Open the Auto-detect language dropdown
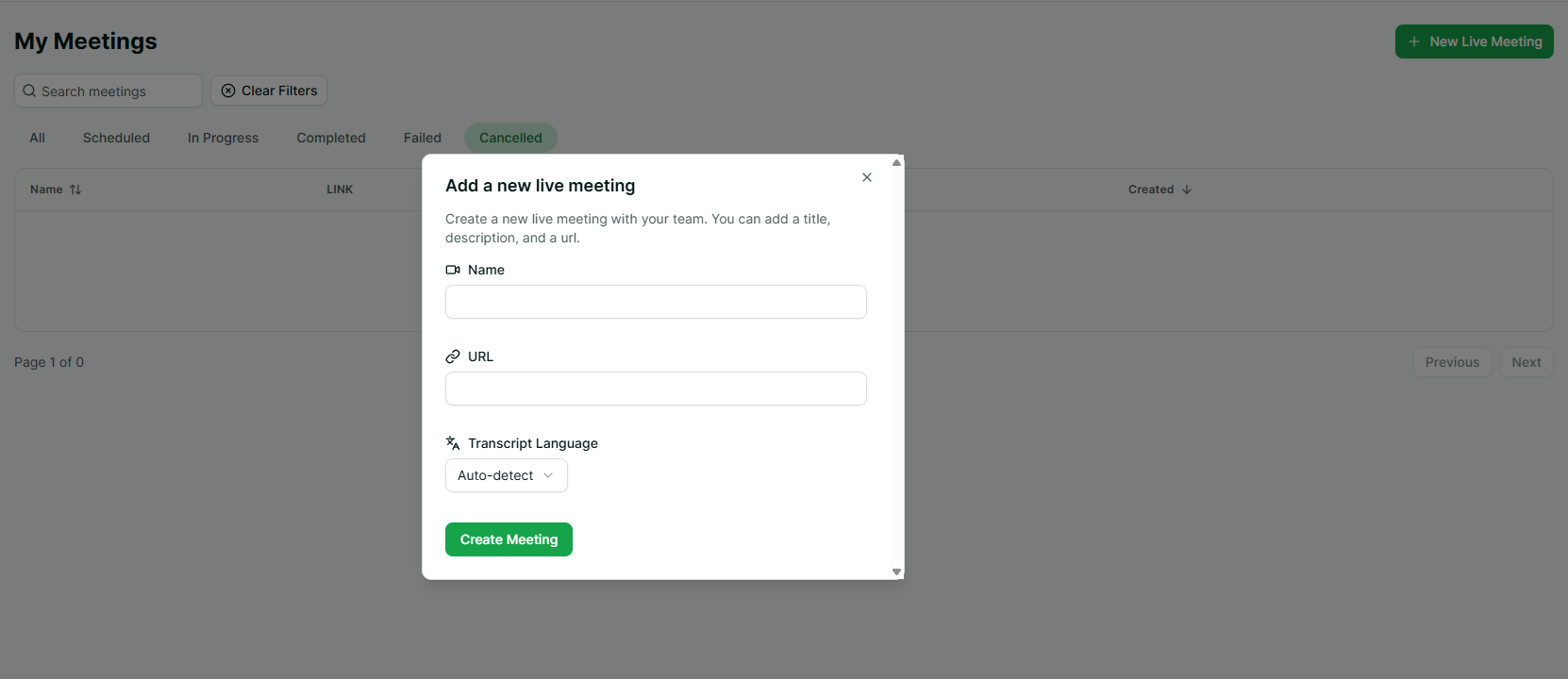 click(x=506, y=475)
